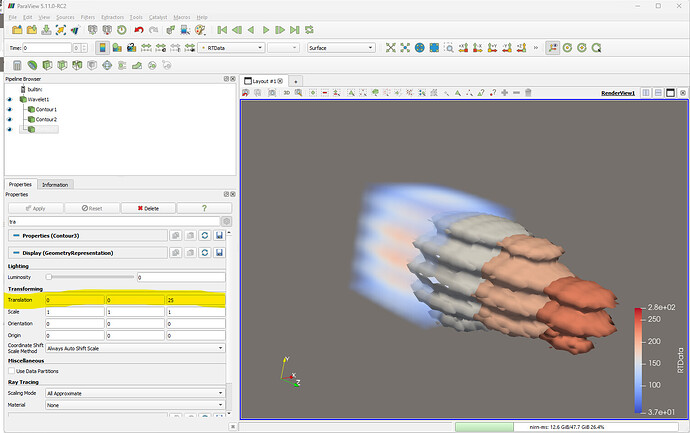This screenshot has width=690, height=433.
Task: Show more toolbar icons via double chevron
Action: [536, 48]
